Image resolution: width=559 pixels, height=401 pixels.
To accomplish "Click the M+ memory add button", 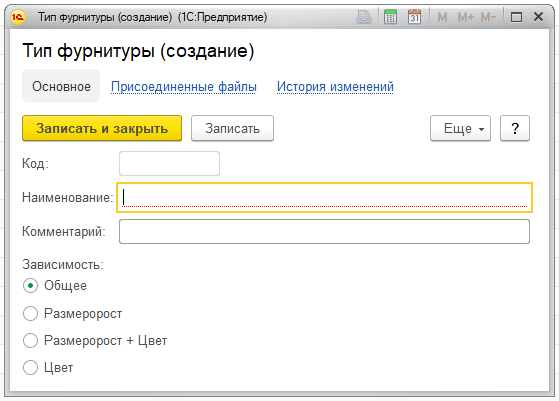I will [465, 17].
